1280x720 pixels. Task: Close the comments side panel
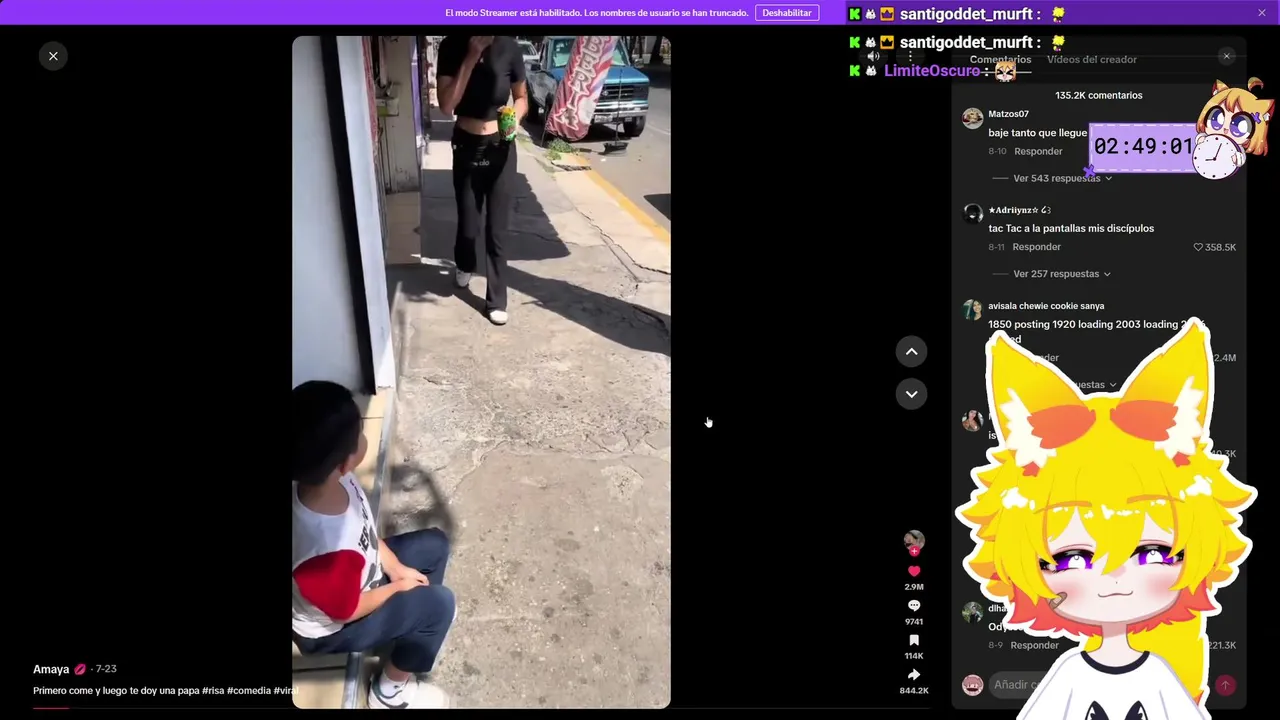[x=1227, y=56]
